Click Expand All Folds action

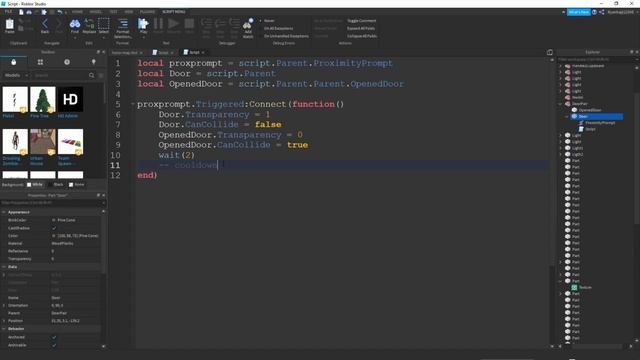tap(361, 28)
